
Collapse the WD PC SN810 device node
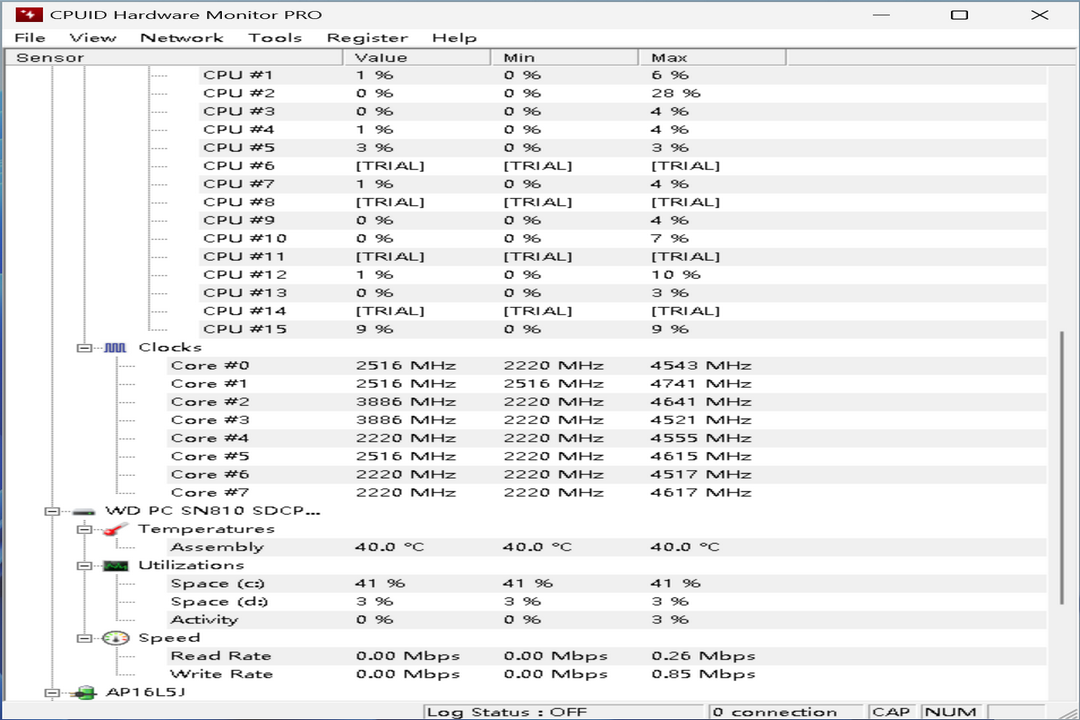[54, 510]
